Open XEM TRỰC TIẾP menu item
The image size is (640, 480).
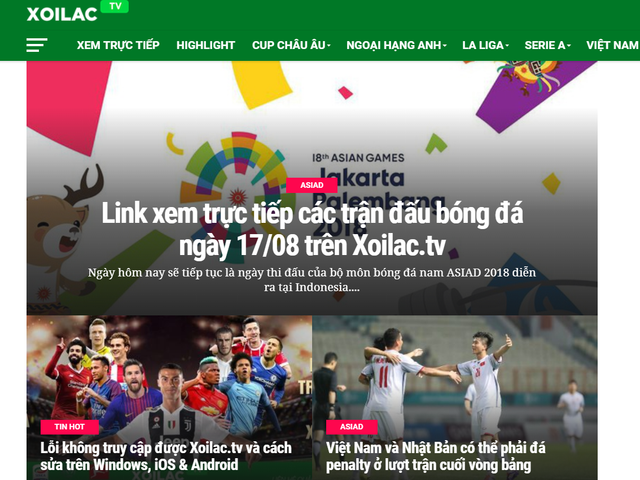[x=118, y=45]
